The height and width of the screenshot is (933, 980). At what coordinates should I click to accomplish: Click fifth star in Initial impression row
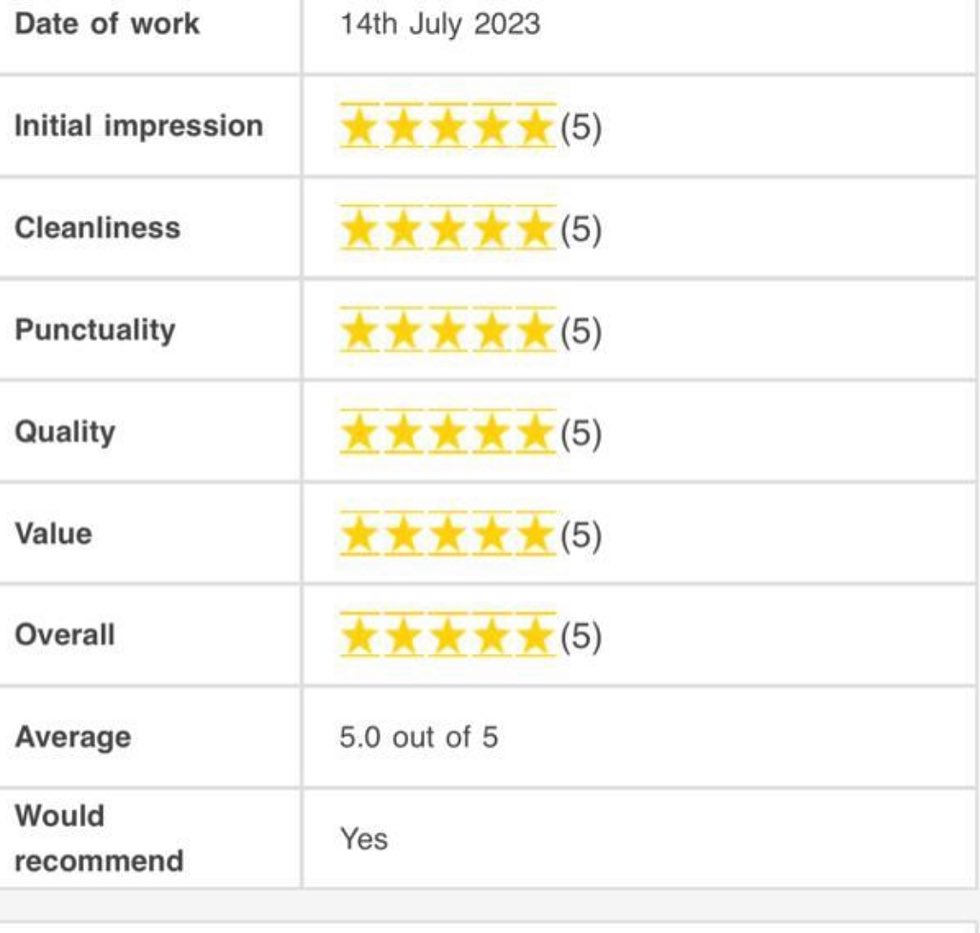coord(535,128)
